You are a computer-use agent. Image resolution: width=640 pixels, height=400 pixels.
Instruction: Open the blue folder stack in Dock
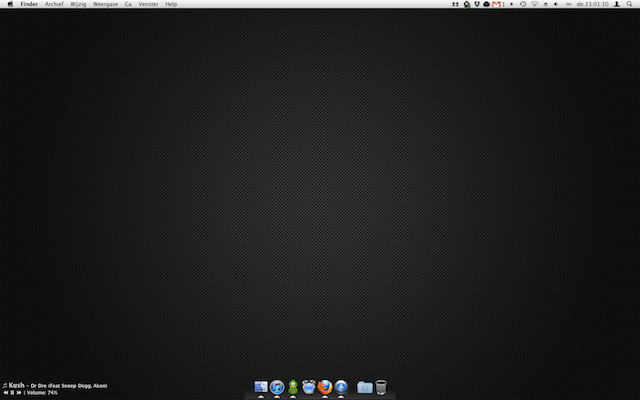(364, 387)
